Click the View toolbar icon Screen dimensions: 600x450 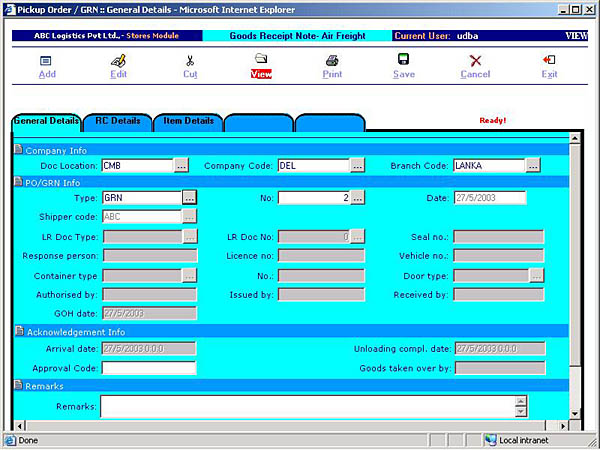click(261, 60)
